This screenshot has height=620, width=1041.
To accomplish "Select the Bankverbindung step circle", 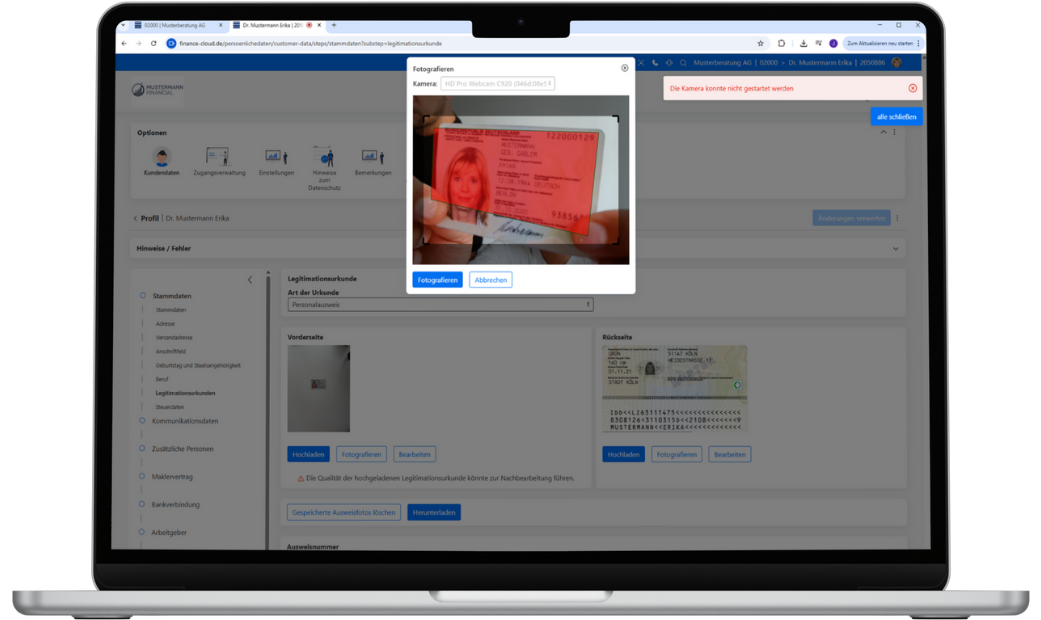I will [x=143, y=504].
